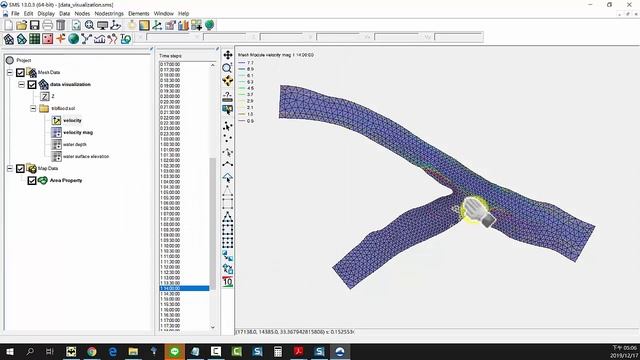Select the Swap Edges tool icon
Screen dimensions: 640x360
[228, 256]
